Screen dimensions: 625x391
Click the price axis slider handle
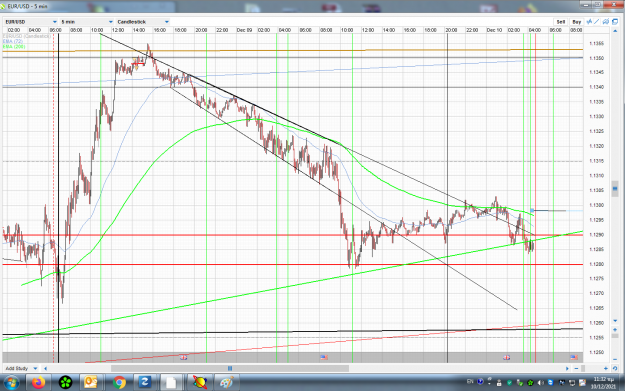coord(615,189)
